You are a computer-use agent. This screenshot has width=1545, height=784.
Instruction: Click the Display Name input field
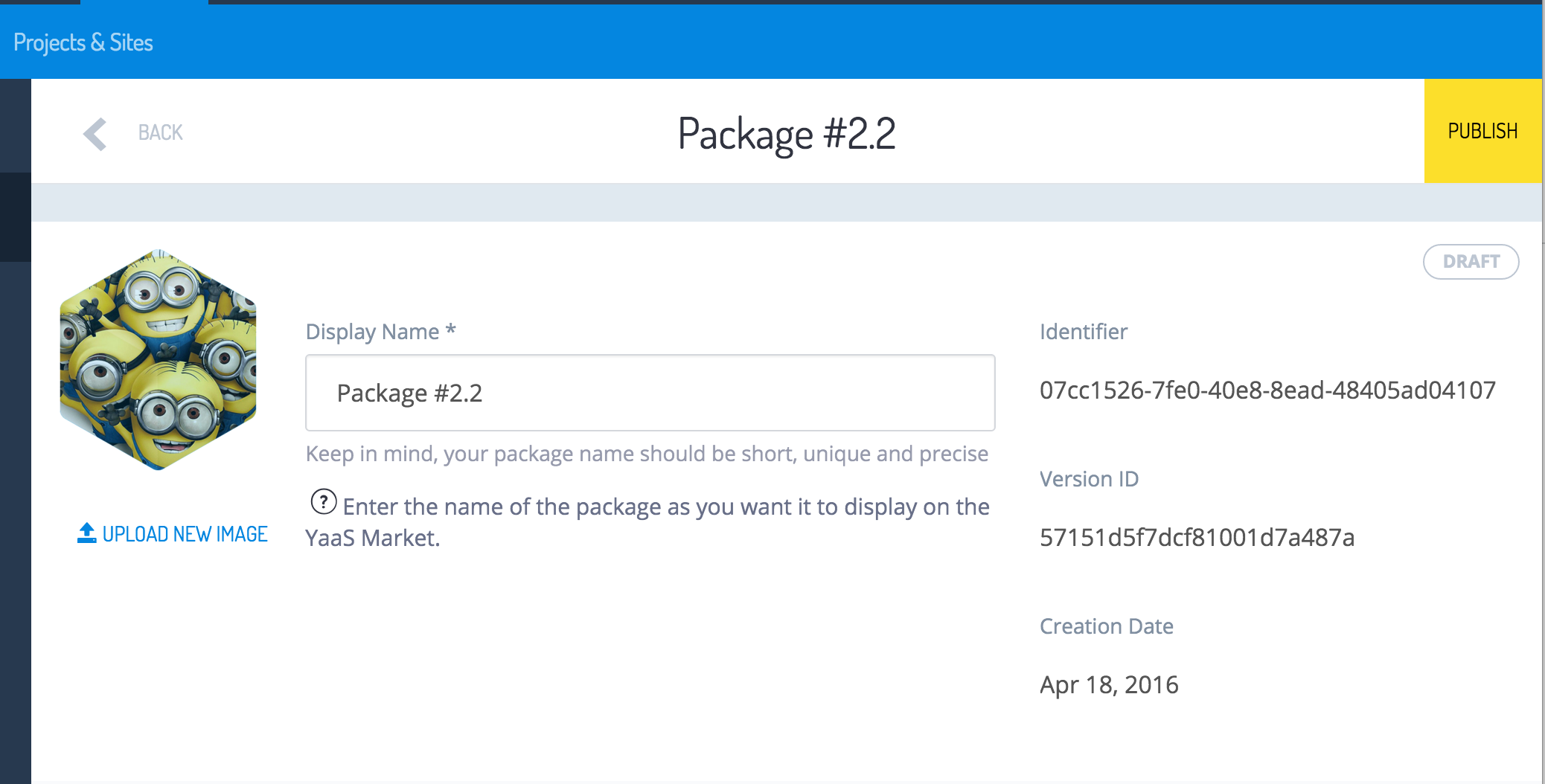point(650,393)
